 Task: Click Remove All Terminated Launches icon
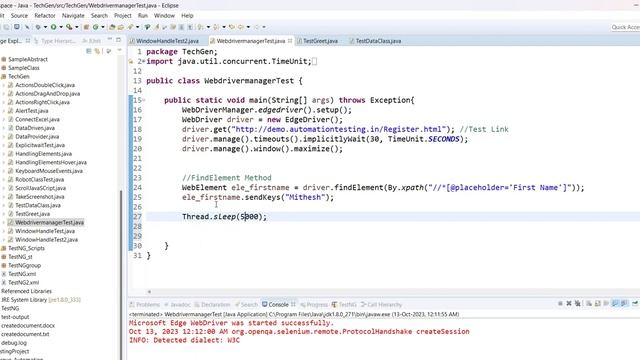(578, 304)
